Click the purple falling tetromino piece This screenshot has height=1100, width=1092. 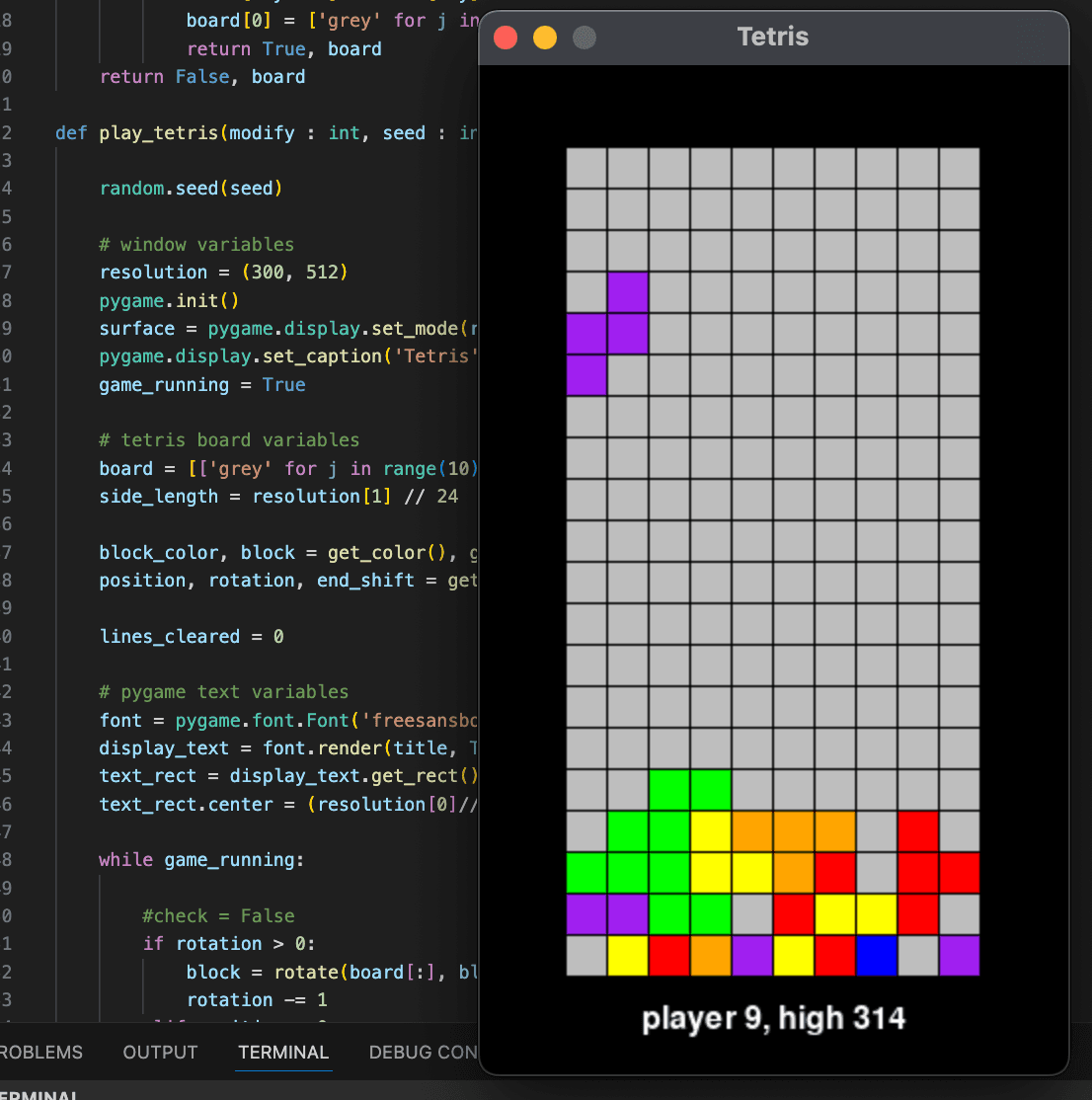607,334
